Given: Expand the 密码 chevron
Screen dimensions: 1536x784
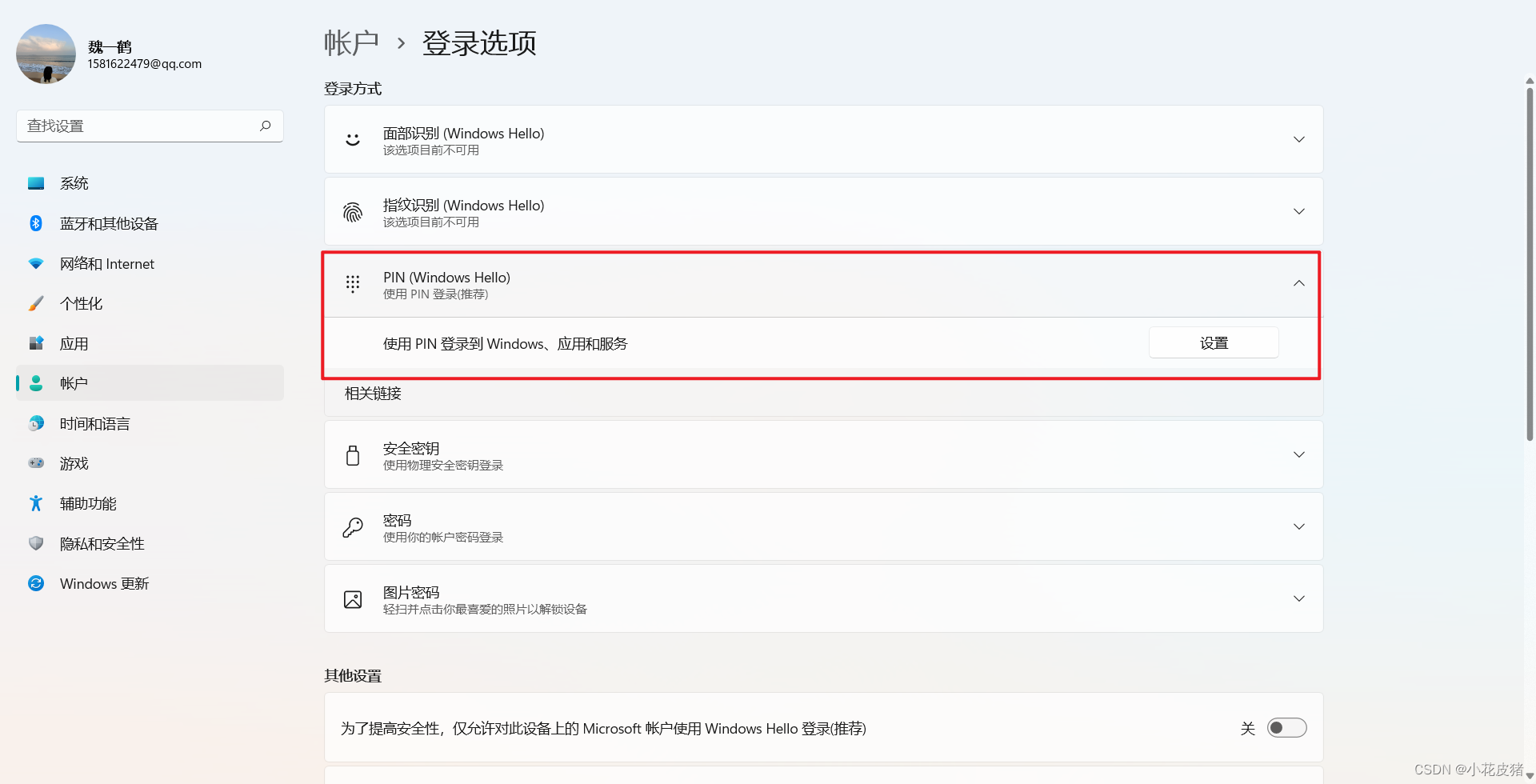Looking at the screenshot, I should [x=1299, y=526].
